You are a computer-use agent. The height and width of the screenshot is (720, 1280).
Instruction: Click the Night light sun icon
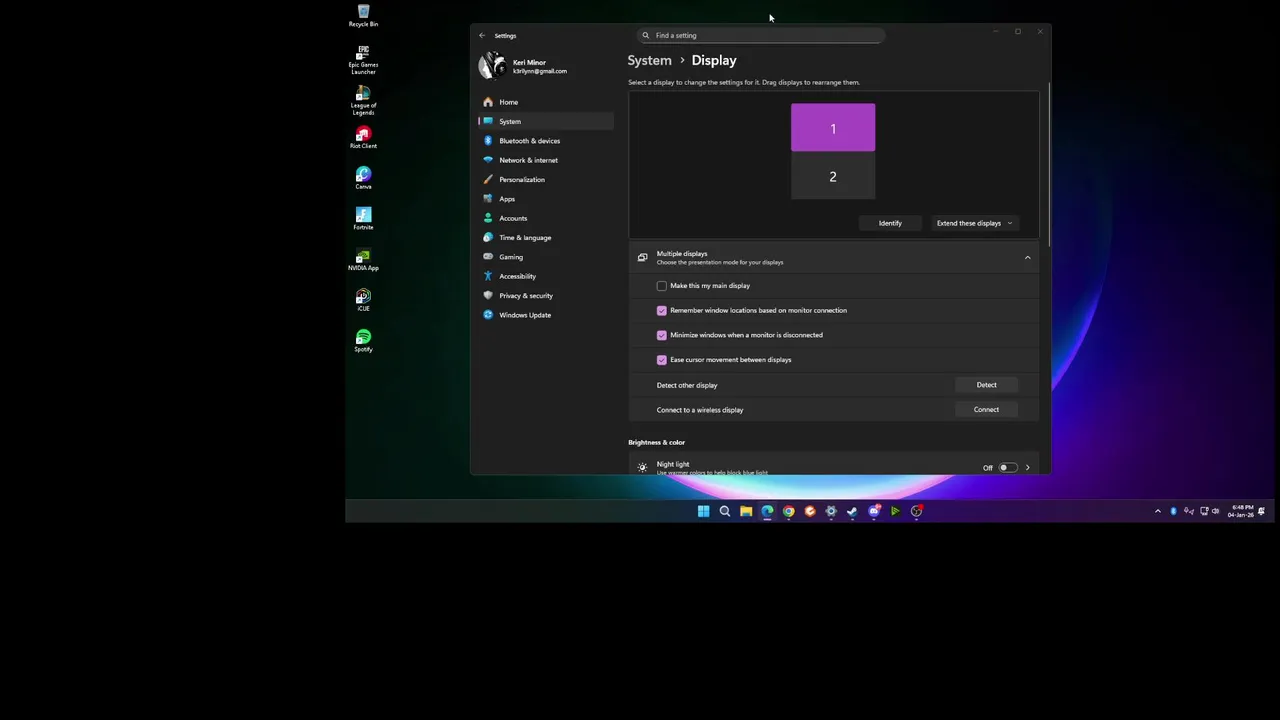pos(642,468)
